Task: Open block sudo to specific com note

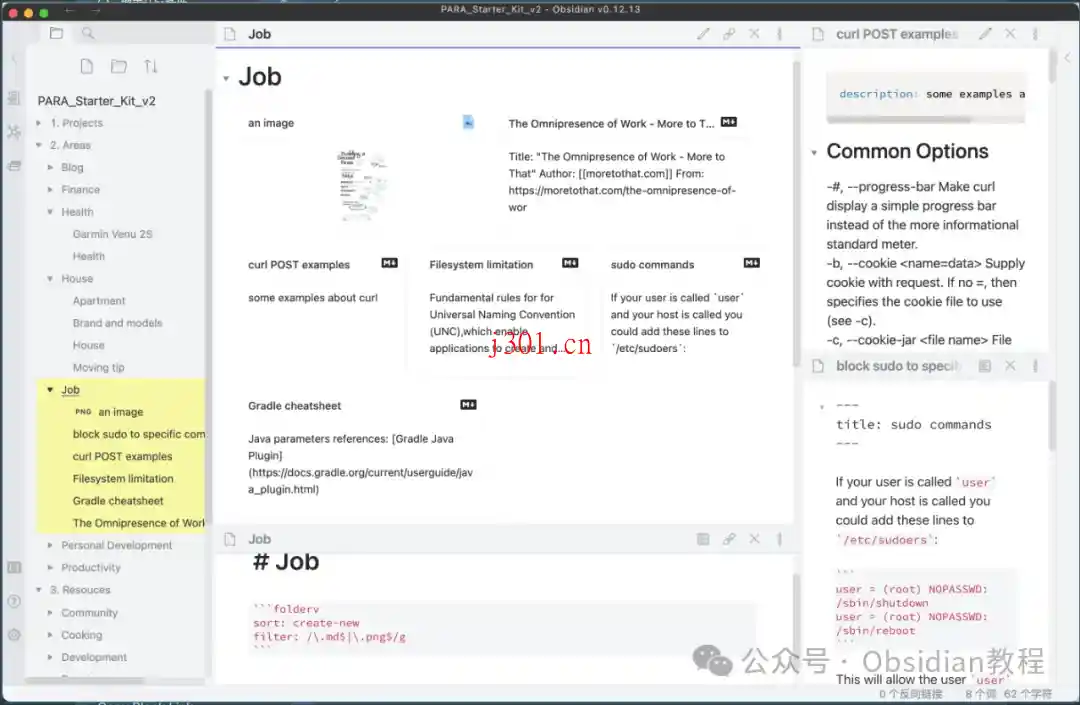Action: (138, 434)
